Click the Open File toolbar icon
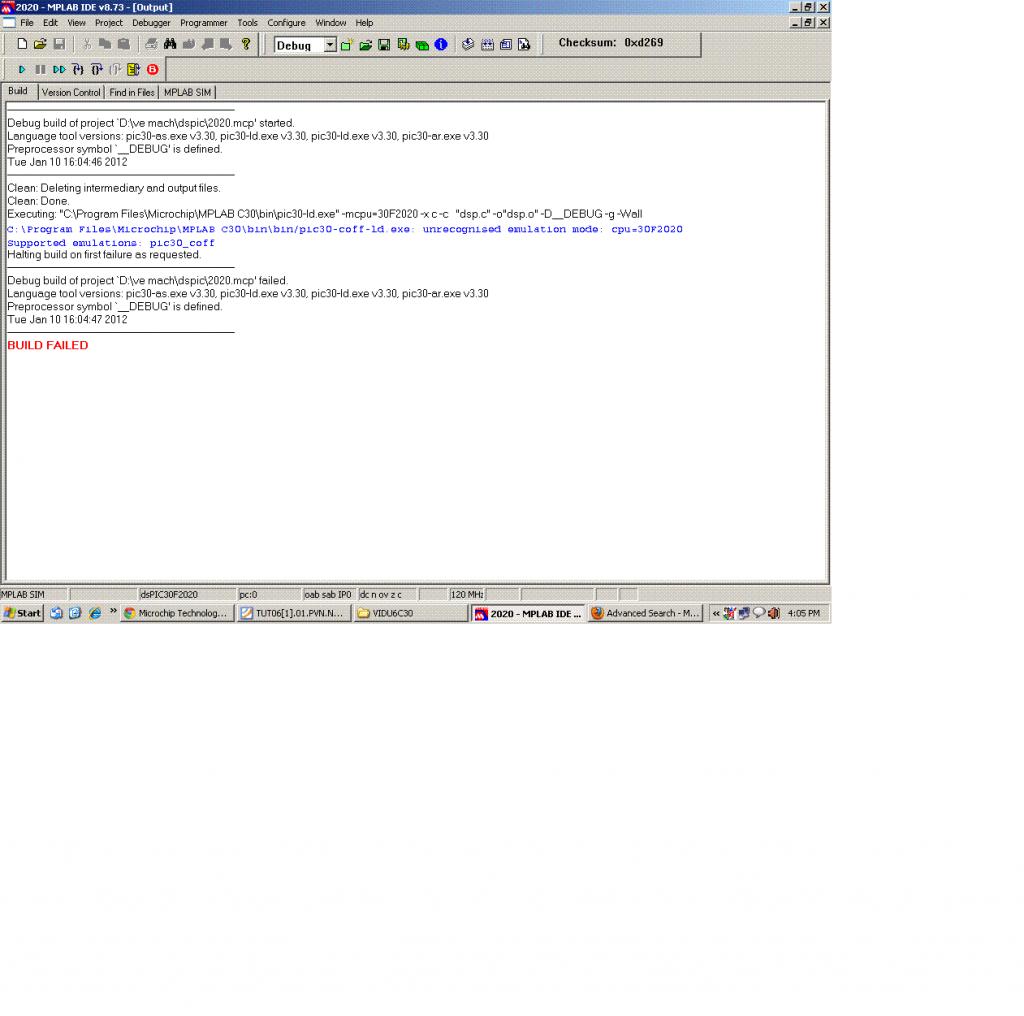Viewport: 1024px width, 1016px height. (40, 44)
